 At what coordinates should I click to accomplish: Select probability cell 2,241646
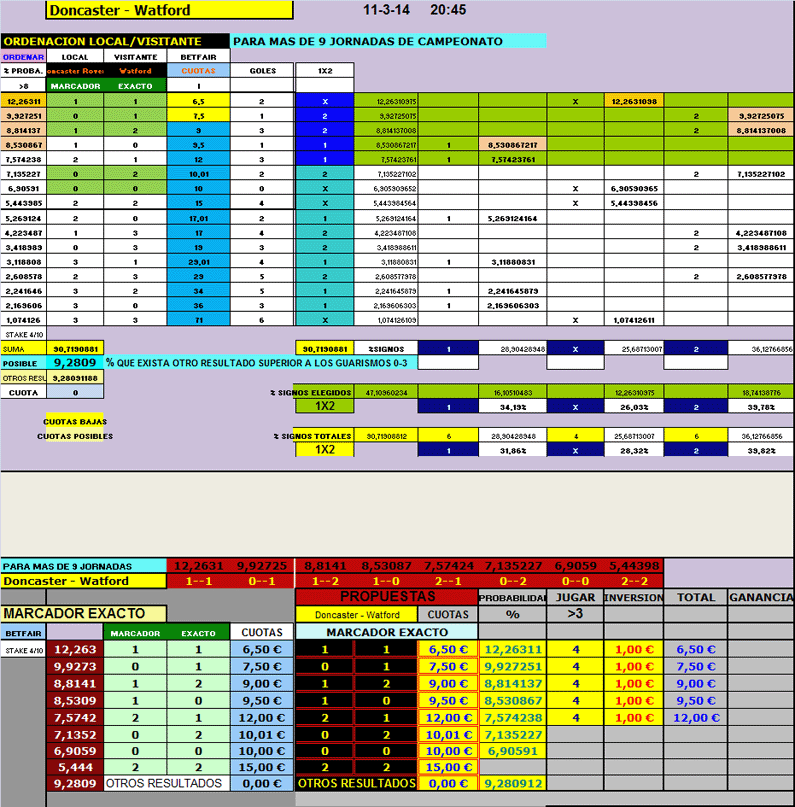[23, 291]
